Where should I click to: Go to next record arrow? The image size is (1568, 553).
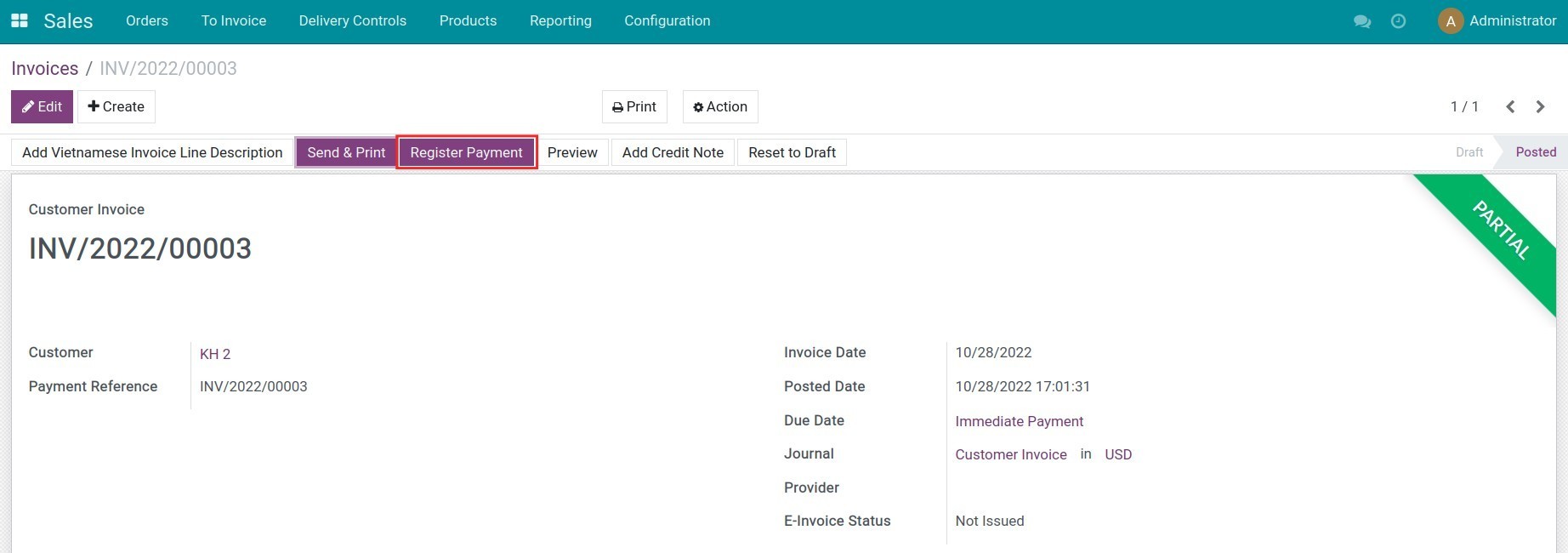[x=1540, y=106]
